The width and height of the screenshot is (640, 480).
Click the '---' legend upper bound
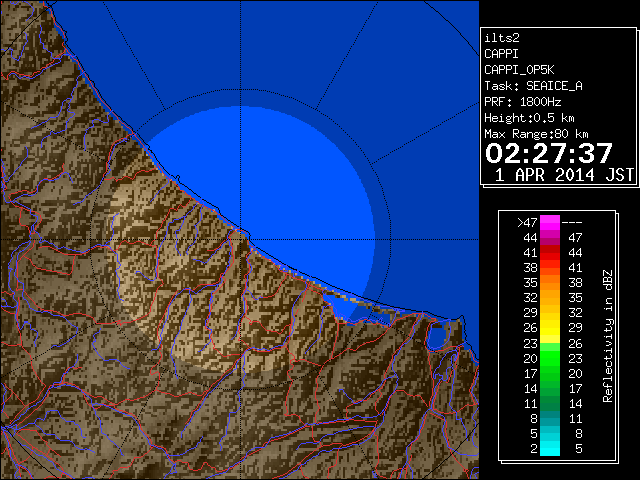[x=572, y=222]
